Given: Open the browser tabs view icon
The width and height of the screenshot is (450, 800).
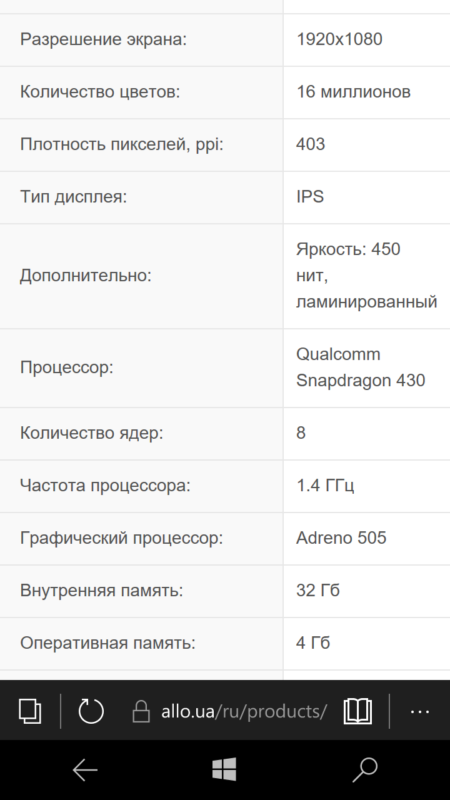Looking at the screenshot, I should click(x=30, y=711).
